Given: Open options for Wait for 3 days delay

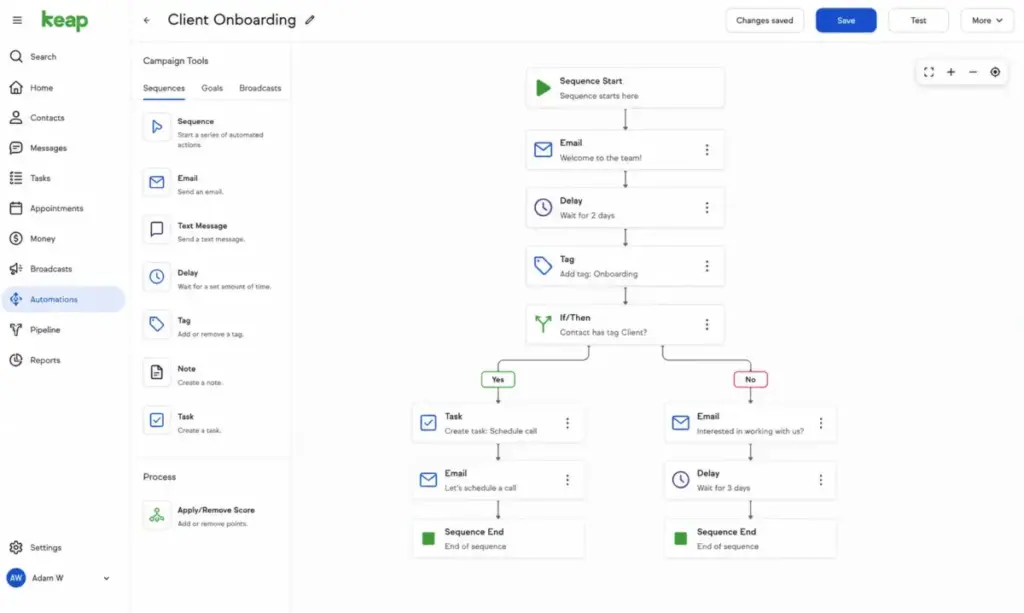Looking at the screenshot, I should coord(820,480).
